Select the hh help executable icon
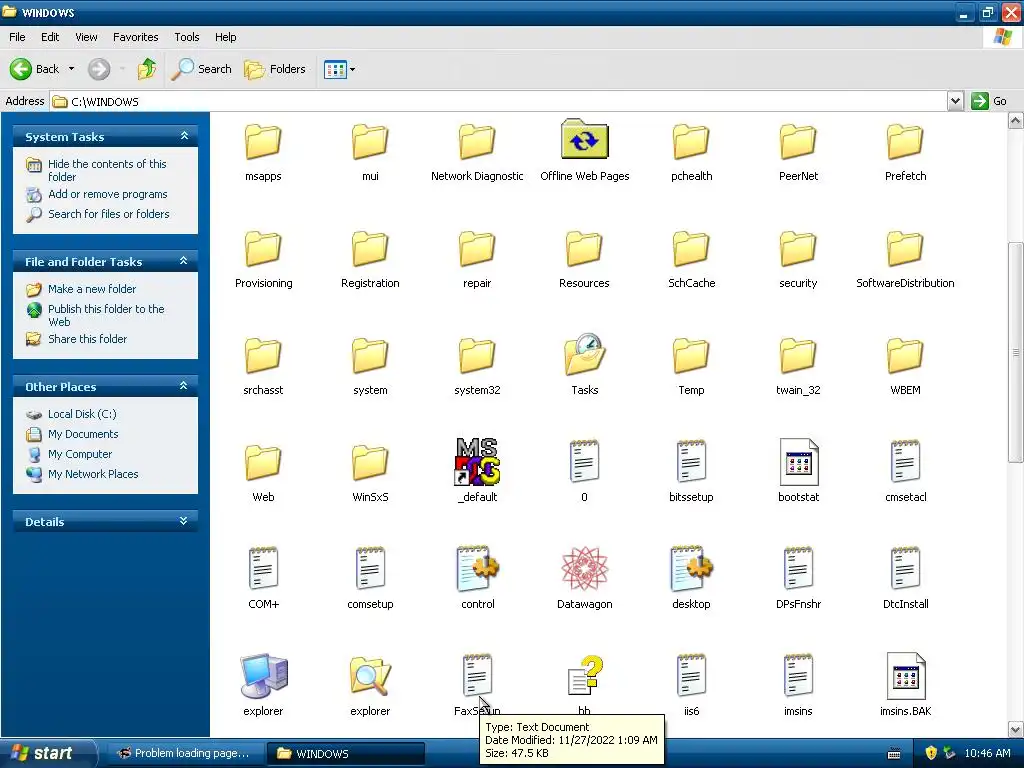Viewport: 1024px width, 768px height. click(x=584, y=676)
